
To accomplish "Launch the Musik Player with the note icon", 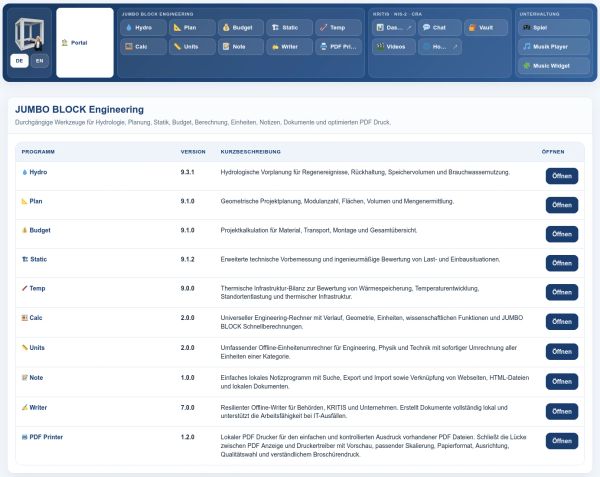I will 554,47.
